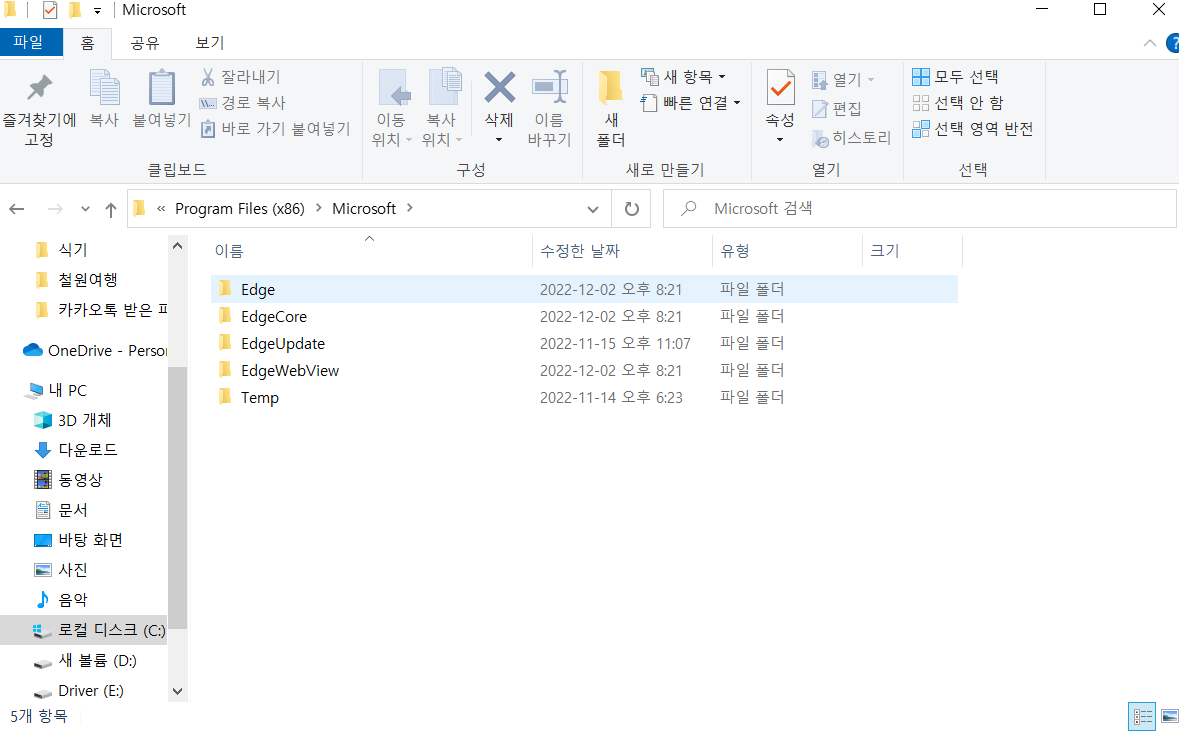Create a New folder (새 폴더)
The image size is (1179, 732).
pos(611,108)
